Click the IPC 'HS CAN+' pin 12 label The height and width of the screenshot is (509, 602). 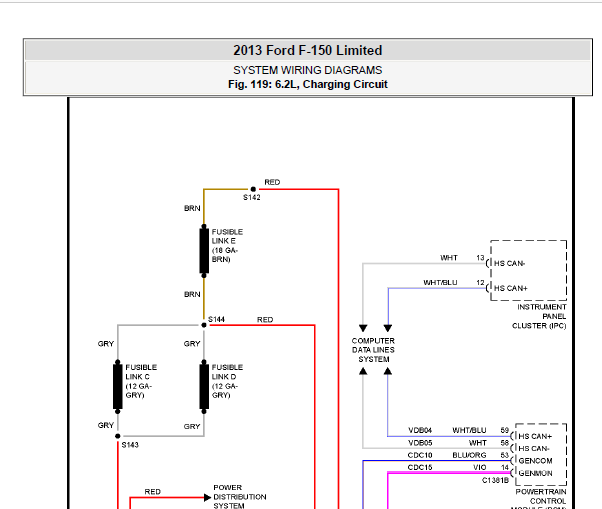tap(511, 288)
